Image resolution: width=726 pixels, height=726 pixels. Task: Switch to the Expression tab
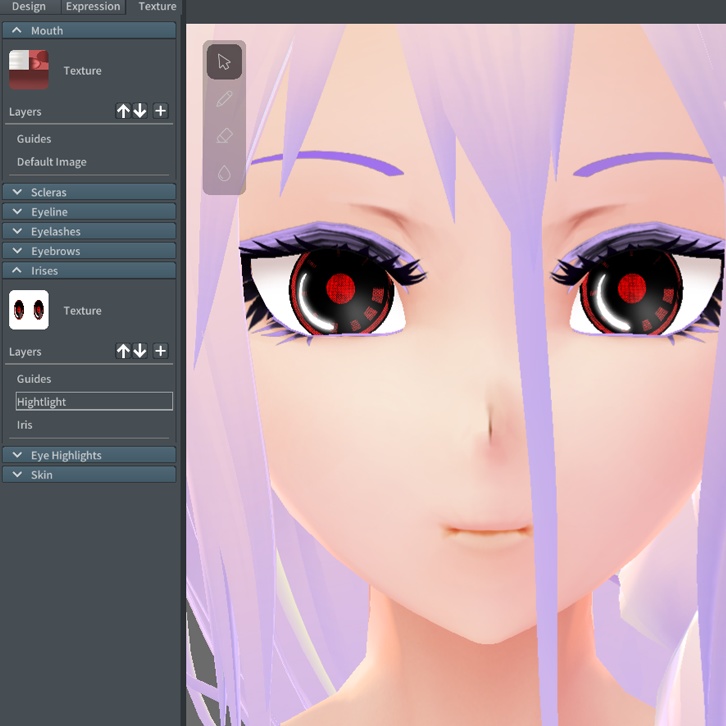pos(93,6)
